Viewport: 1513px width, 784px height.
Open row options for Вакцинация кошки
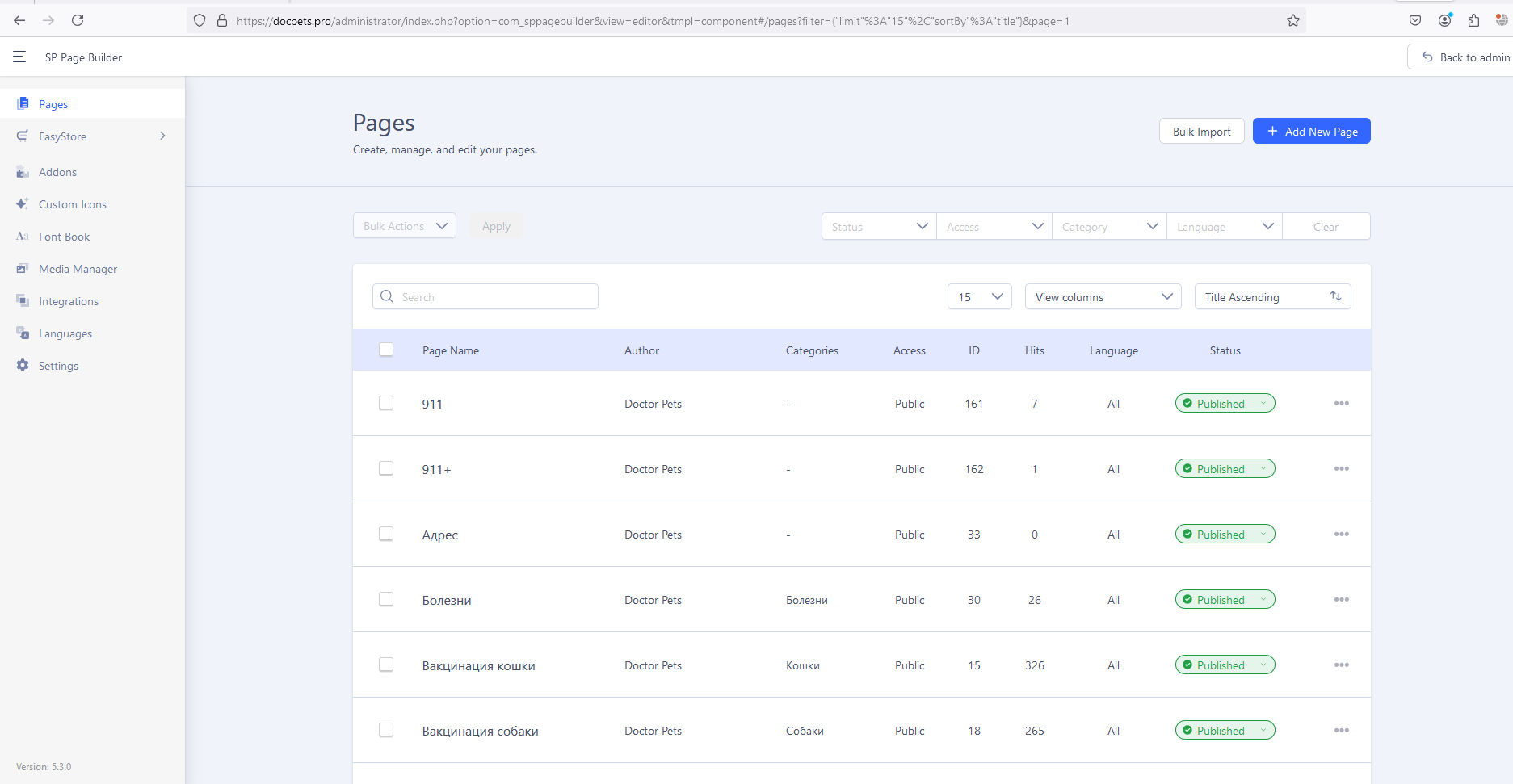(x=1342, y=665)
